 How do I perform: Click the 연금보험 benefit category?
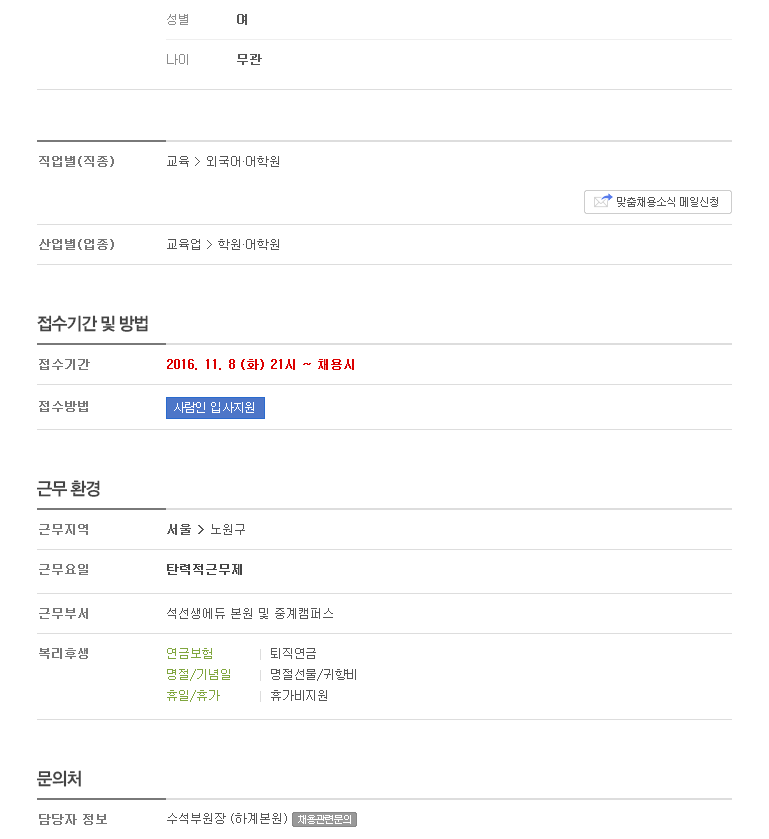(x=189, y=653)
